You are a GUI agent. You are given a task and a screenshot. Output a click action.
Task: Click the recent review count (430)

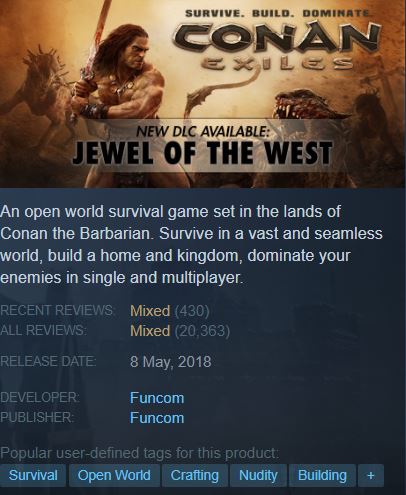click(x=192, y=311)
